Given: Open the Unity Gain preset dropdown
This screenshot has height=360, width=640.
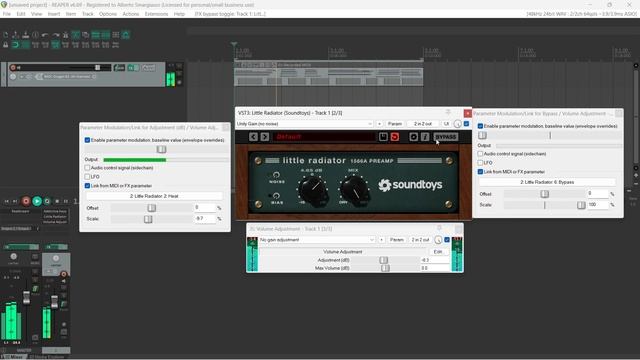Looking at the screenshot, I should (x=304, y=124).
